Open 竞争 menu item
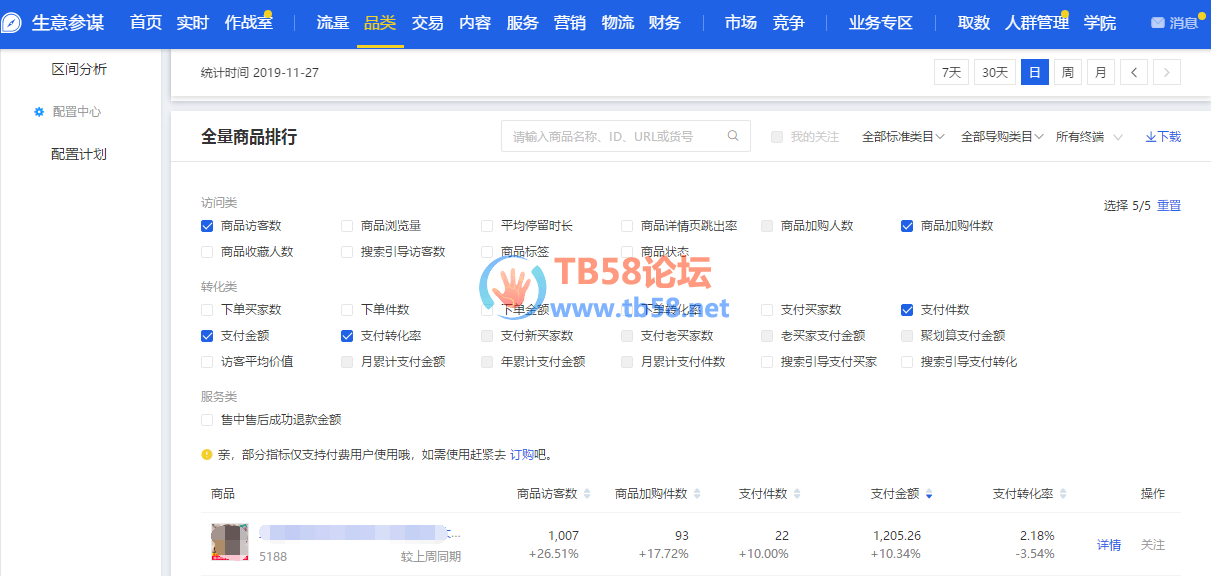The width and height of the screenshot is (1211, 576). (x=789, y=23)
